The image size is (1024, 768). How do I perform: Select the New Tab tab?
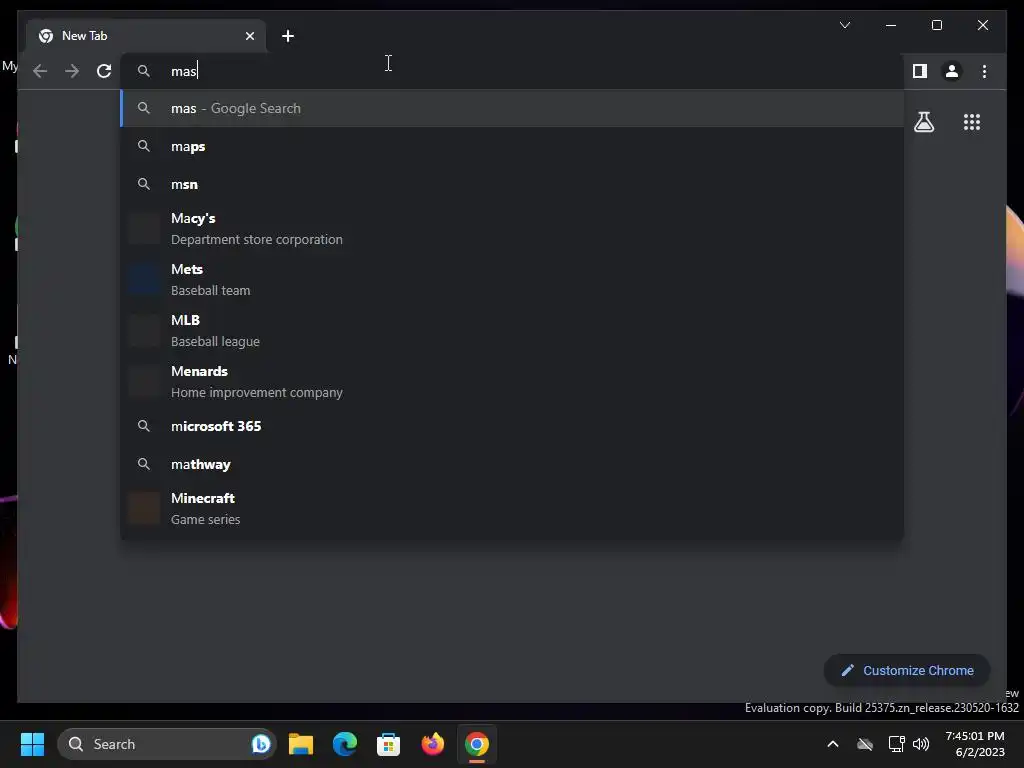[146, 36]
